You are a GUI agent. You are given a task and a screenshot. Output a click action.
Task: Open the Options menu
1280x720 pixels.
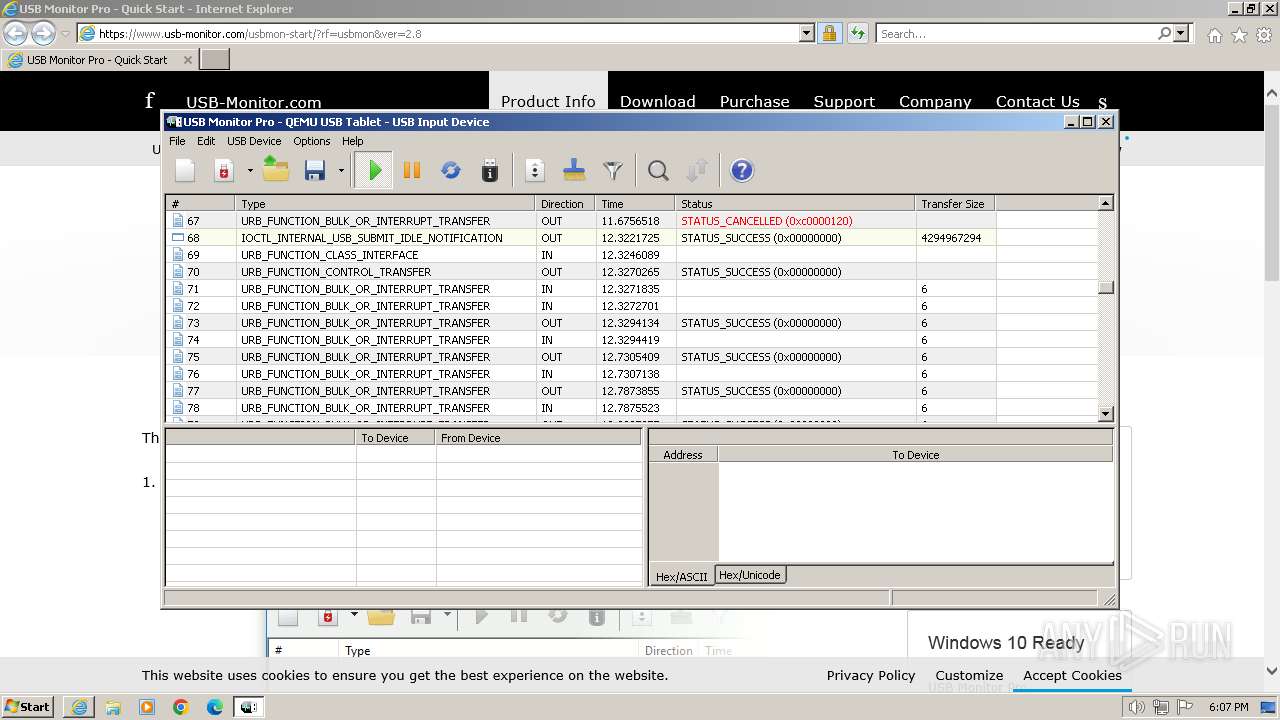[312, 141]
